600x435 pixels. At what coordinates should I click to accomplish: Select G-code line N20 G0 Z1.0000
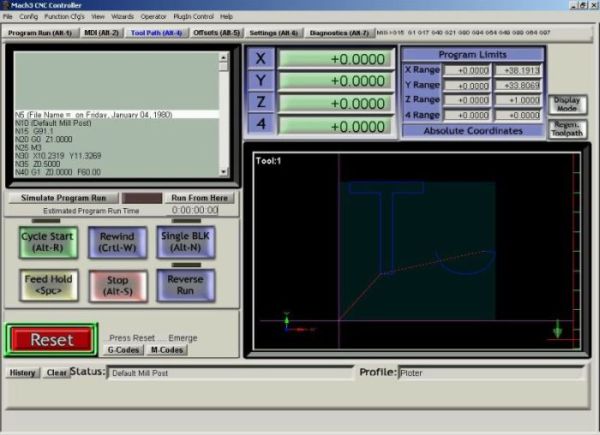tap(116, 139)
